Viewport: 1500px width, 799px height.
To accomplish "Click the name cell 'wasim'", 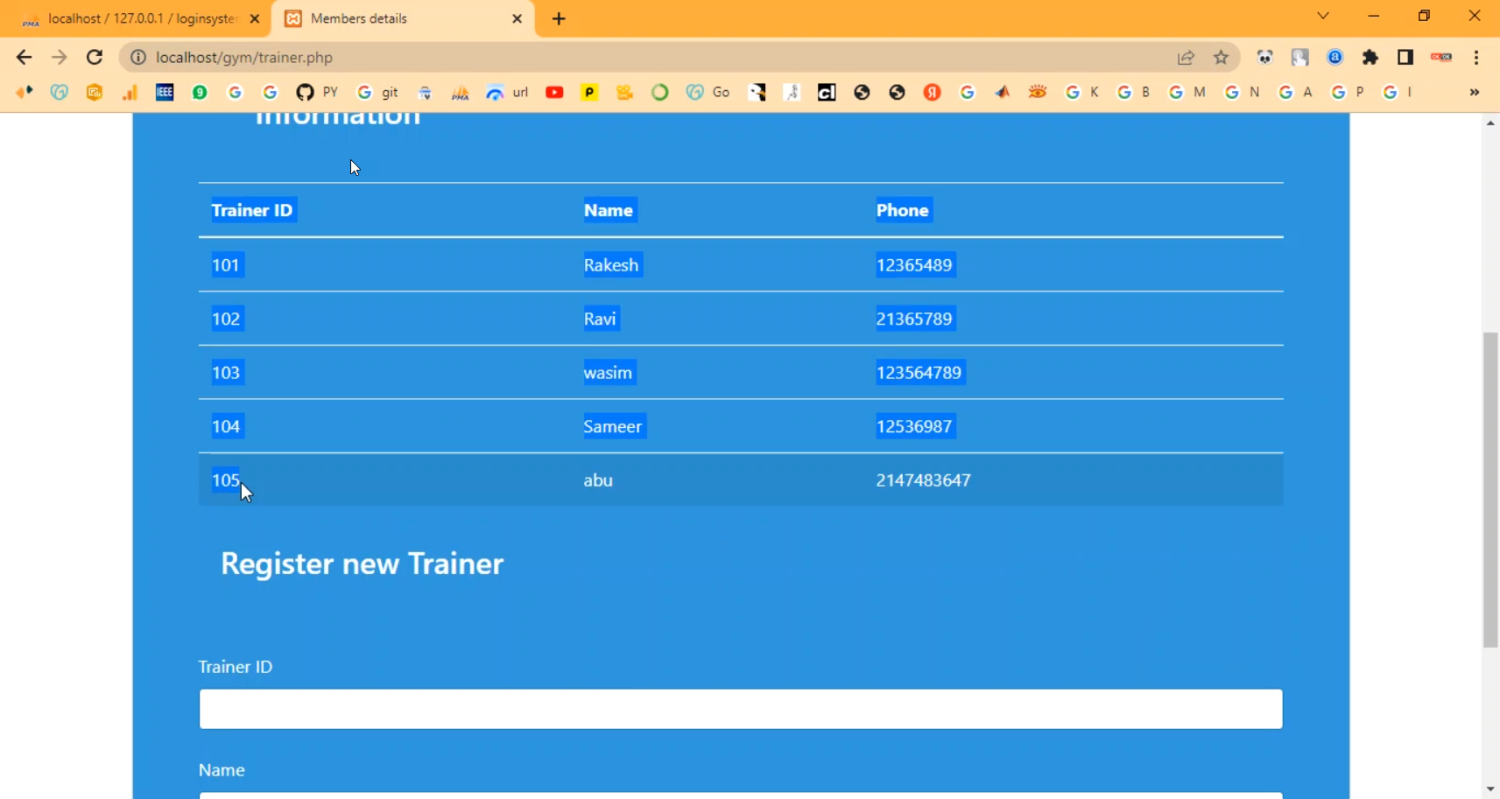I will [608, 373].
